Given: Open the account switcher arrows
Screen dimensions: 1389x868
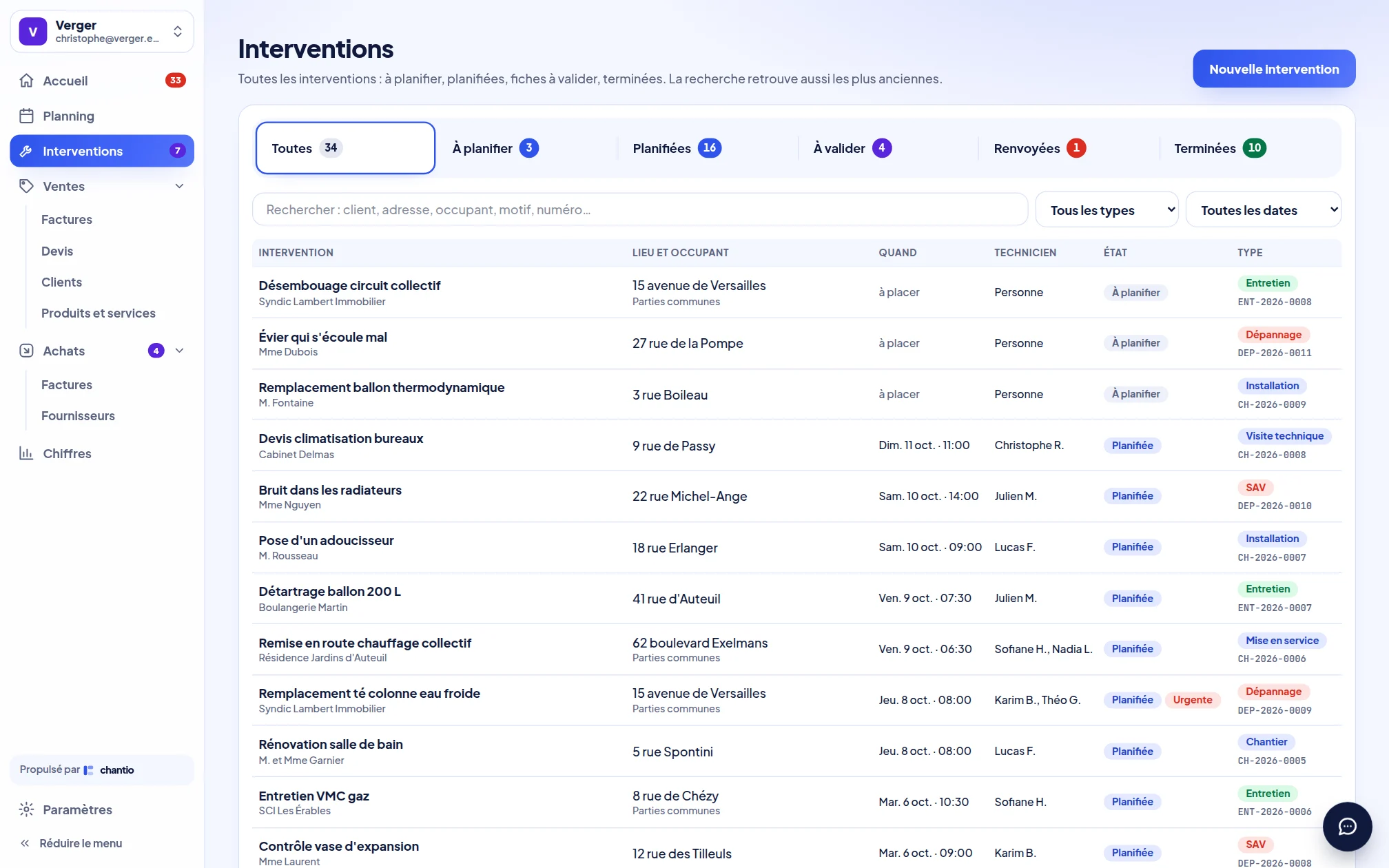Looking at the screenshot, I should click(178, 32).
